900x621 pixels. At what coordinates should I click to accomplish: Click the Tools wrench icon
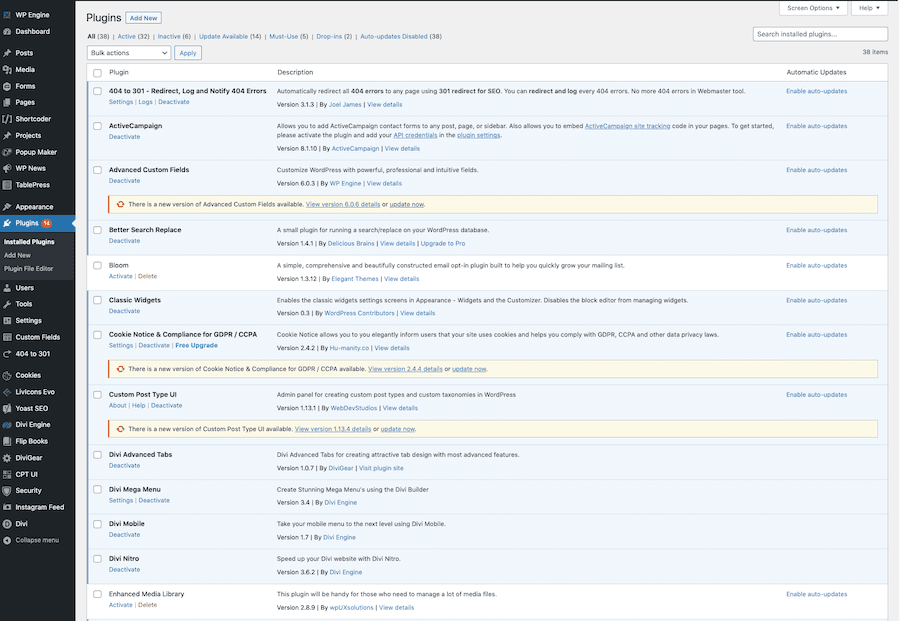[7, 304]
